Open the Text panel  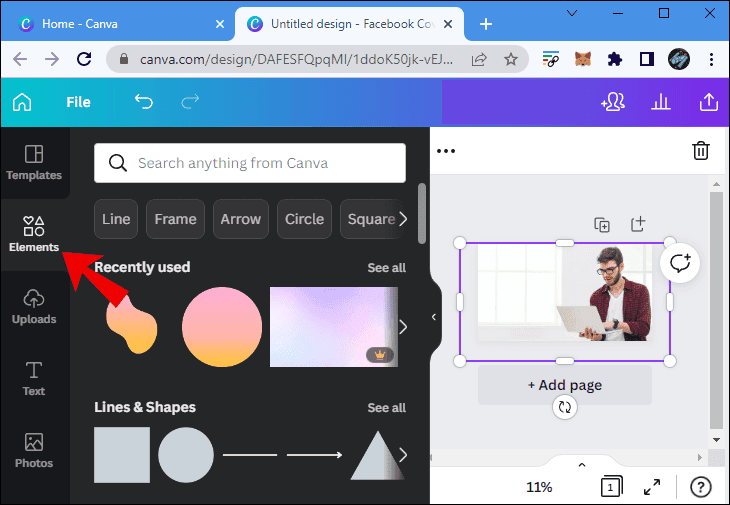34,378
